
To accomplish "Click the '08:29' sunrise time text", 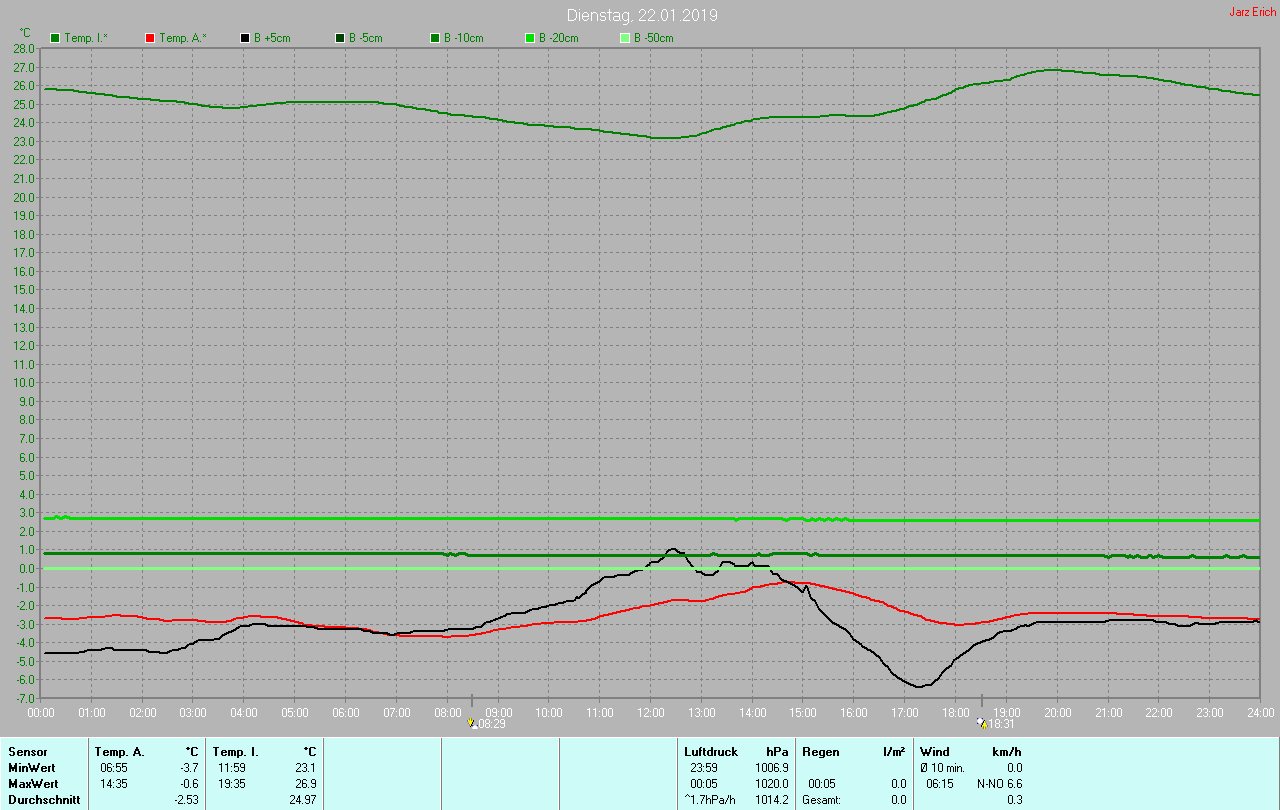I will [x=492, y=724].
